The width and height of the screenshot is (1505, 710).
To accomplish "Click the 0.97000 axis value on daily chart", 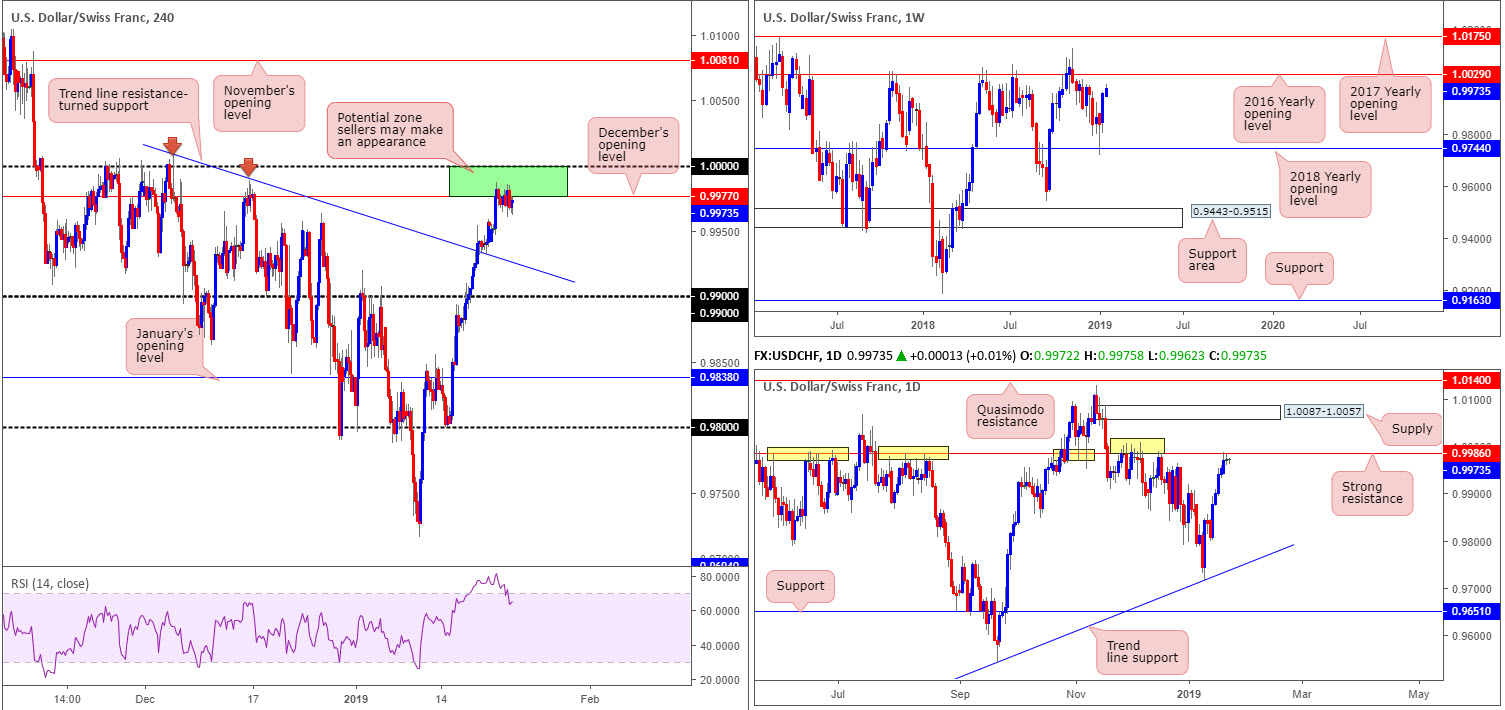I will [1470, 589].
